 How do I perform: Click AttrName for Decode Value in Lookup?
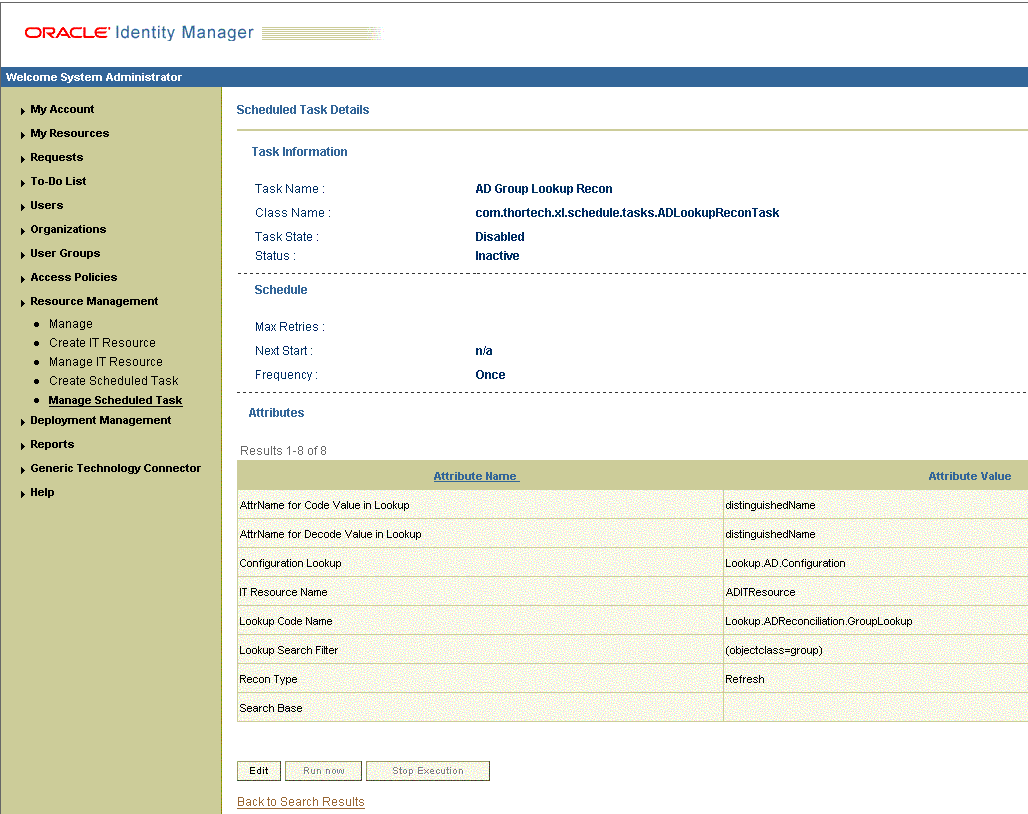click(330, 534)
